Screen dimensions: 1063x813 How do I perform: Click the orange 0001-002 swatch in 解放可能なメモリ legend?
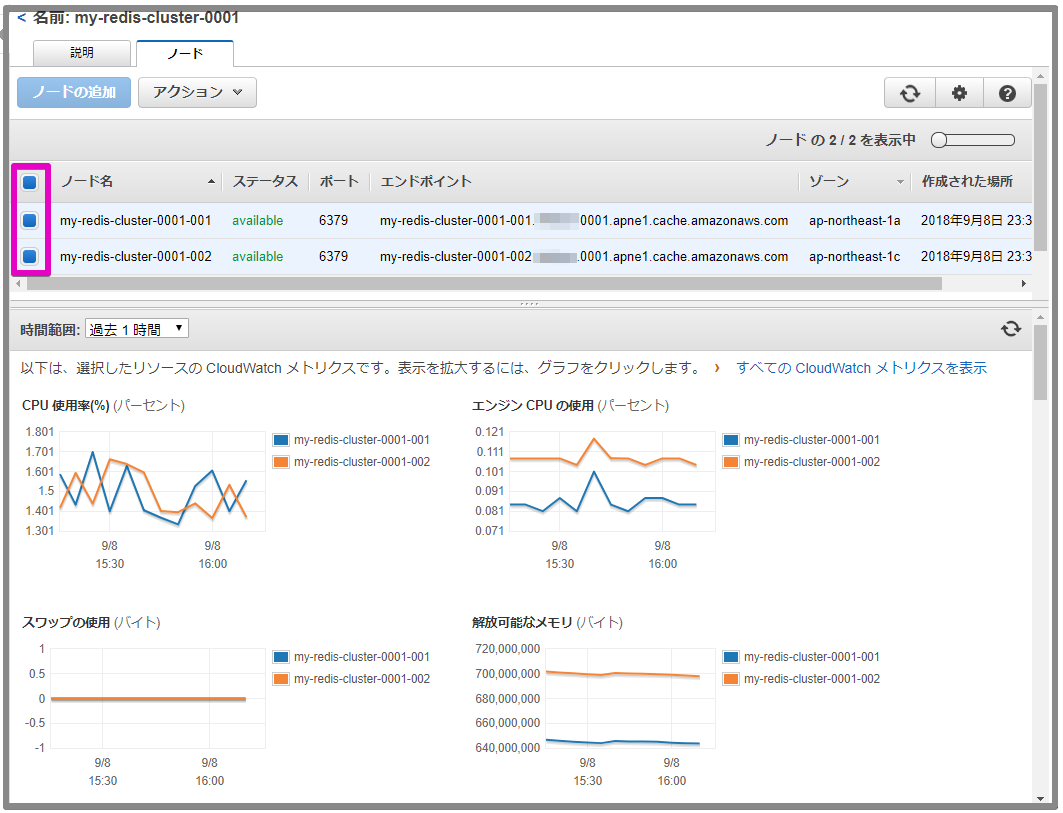(731, 679)
